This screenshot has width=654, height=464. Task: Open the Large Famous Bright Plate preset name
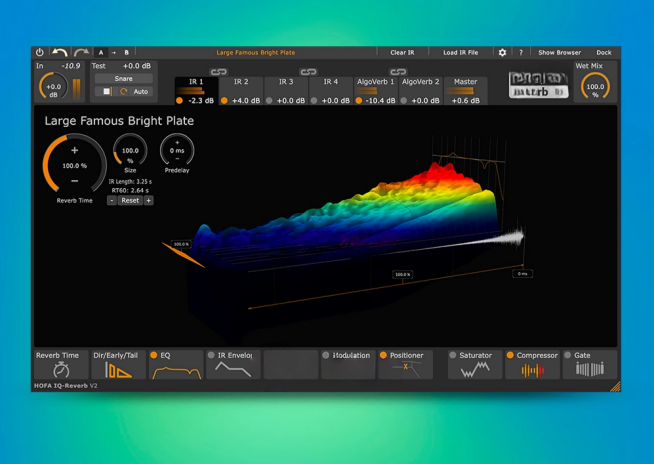(x=256, y=53)
